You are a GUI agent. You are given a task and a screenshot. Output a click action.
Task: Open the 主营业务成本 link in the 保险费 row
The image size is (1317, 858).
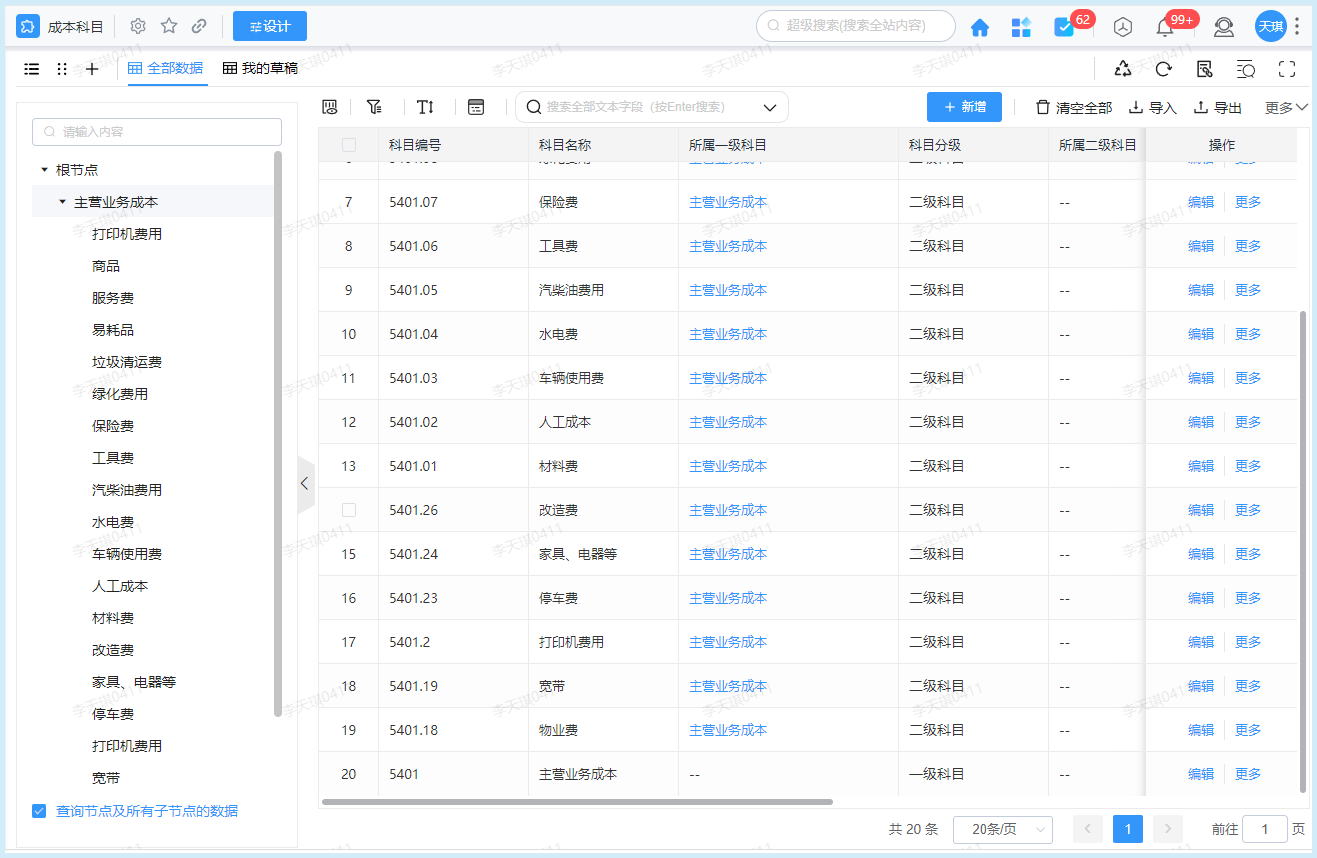727,201
